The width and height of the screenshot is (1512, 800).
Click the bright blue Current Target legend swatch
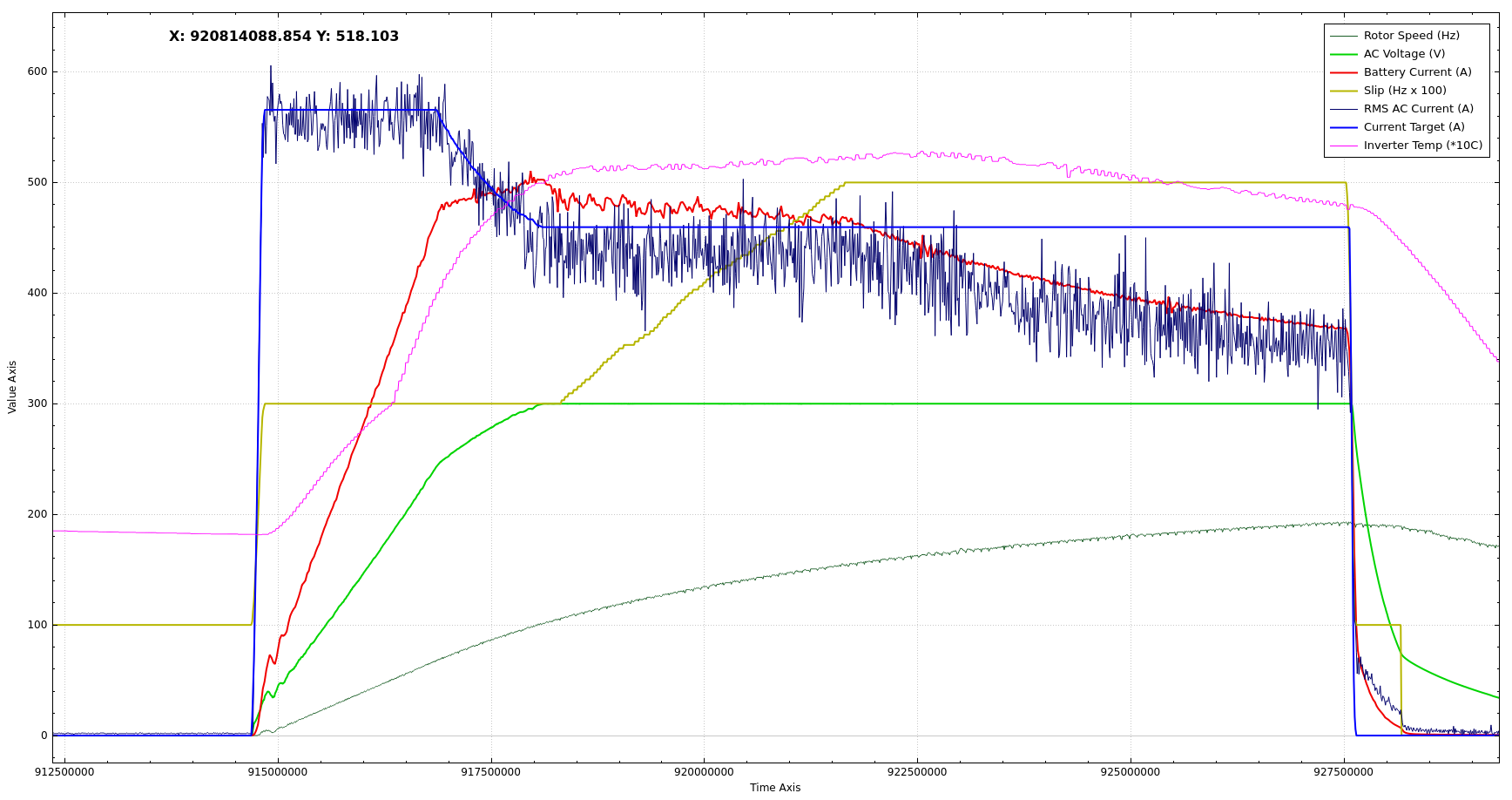point(1343,127)
